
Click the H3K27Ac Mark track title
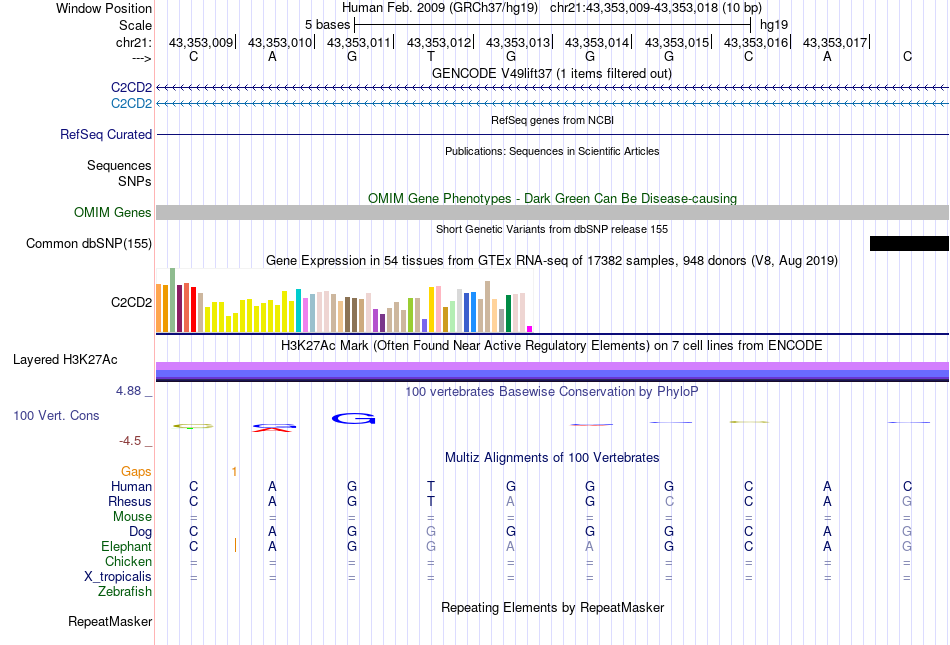(552, 345)
